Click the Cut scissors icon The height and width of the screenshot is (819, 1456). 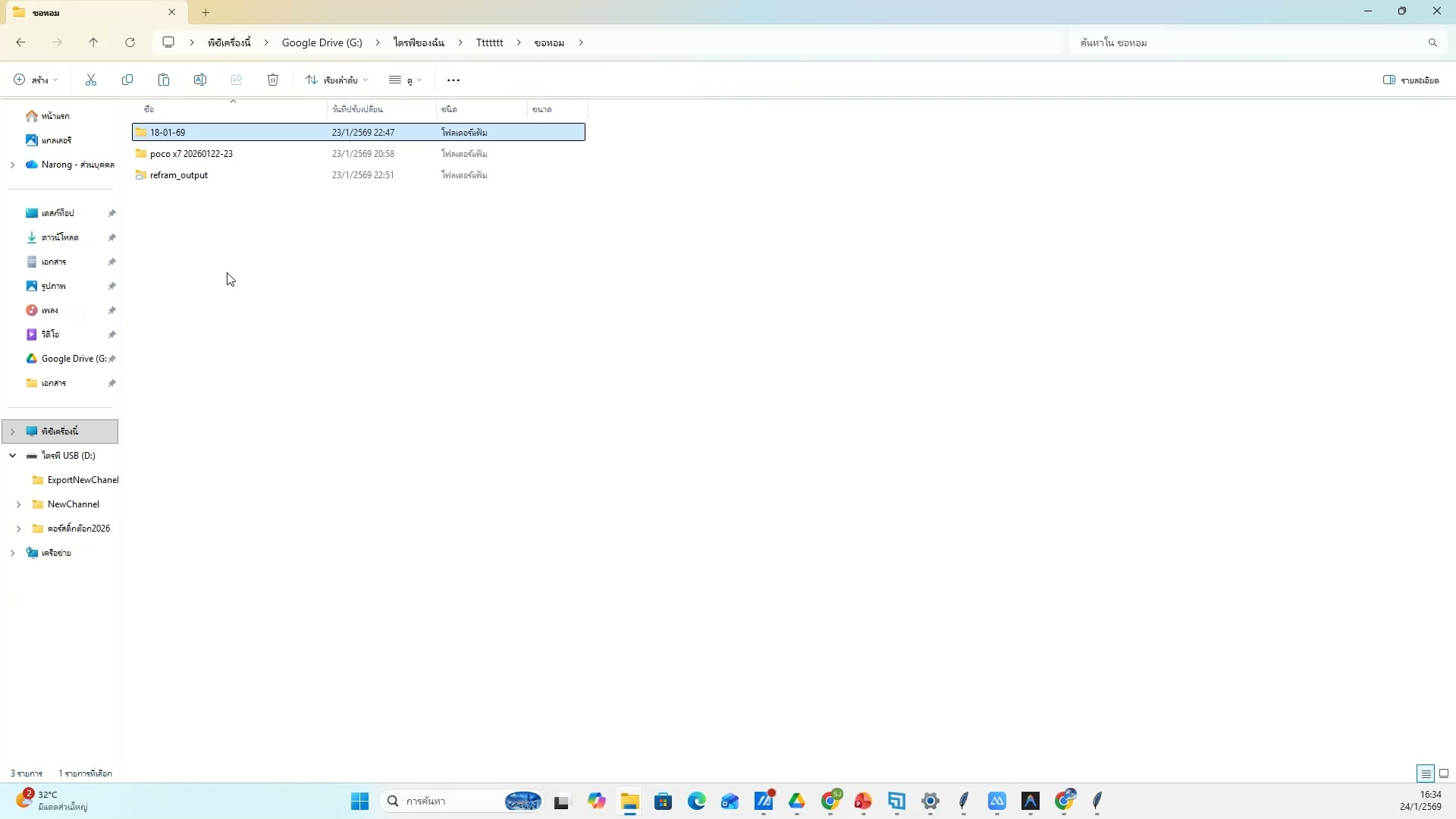click(x=91, y=80)
